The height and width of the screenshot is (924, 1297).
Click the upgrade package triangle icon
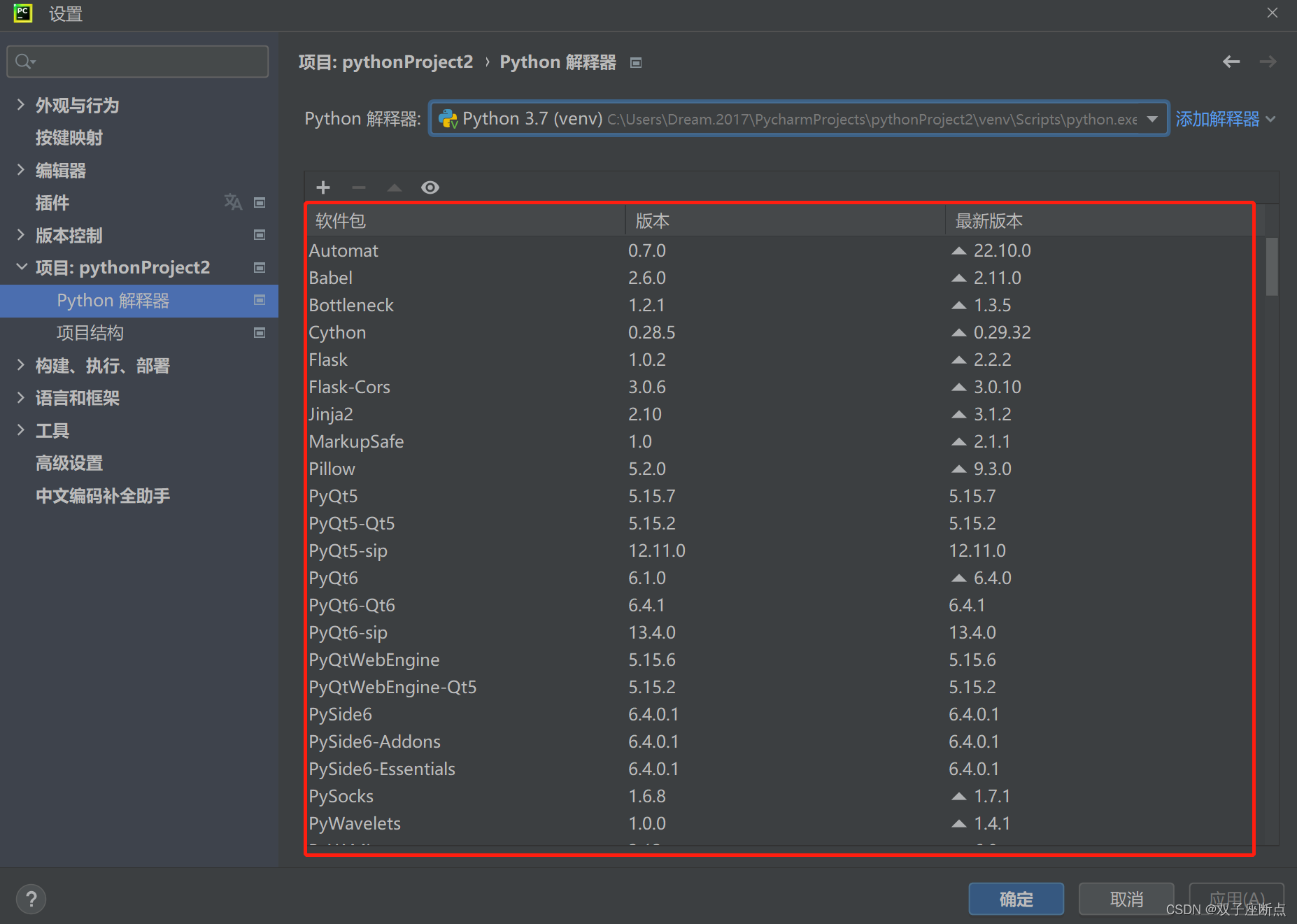[x=395, y=187]
